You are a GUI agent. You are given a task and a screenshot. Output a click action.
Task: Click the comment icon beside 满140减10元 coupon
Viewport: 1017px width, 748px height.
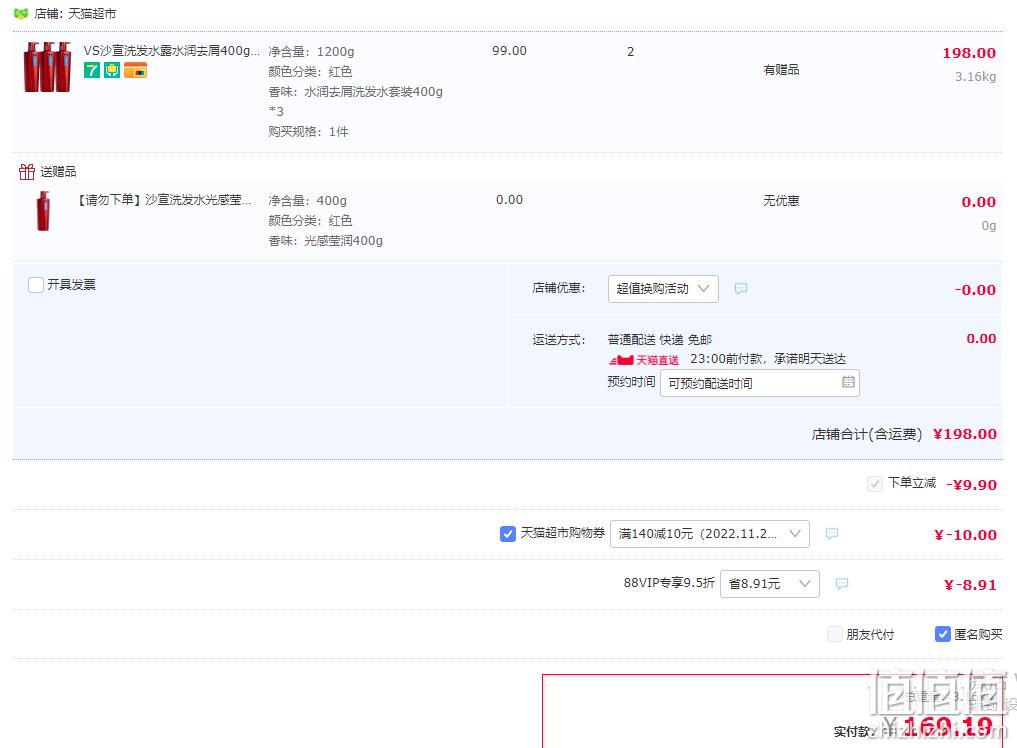(832, 533)
